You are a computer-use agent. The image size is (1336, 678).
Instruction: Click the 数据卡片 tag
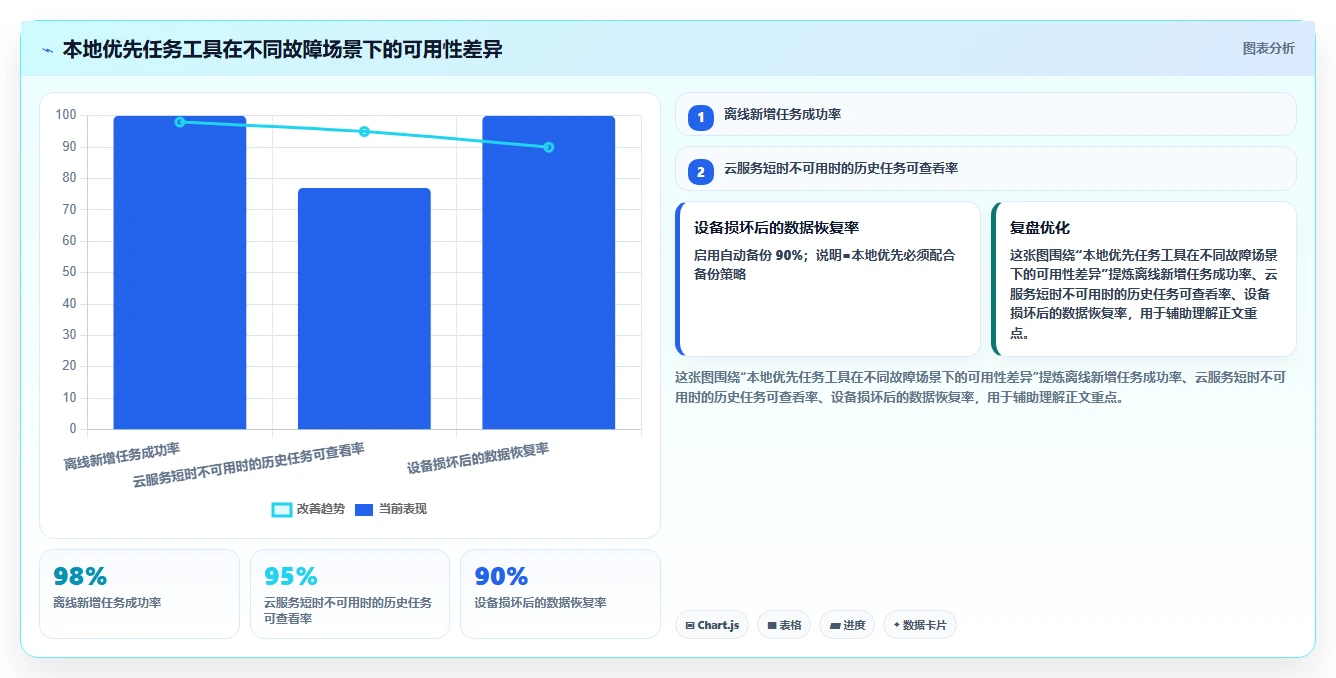(920, 625)
